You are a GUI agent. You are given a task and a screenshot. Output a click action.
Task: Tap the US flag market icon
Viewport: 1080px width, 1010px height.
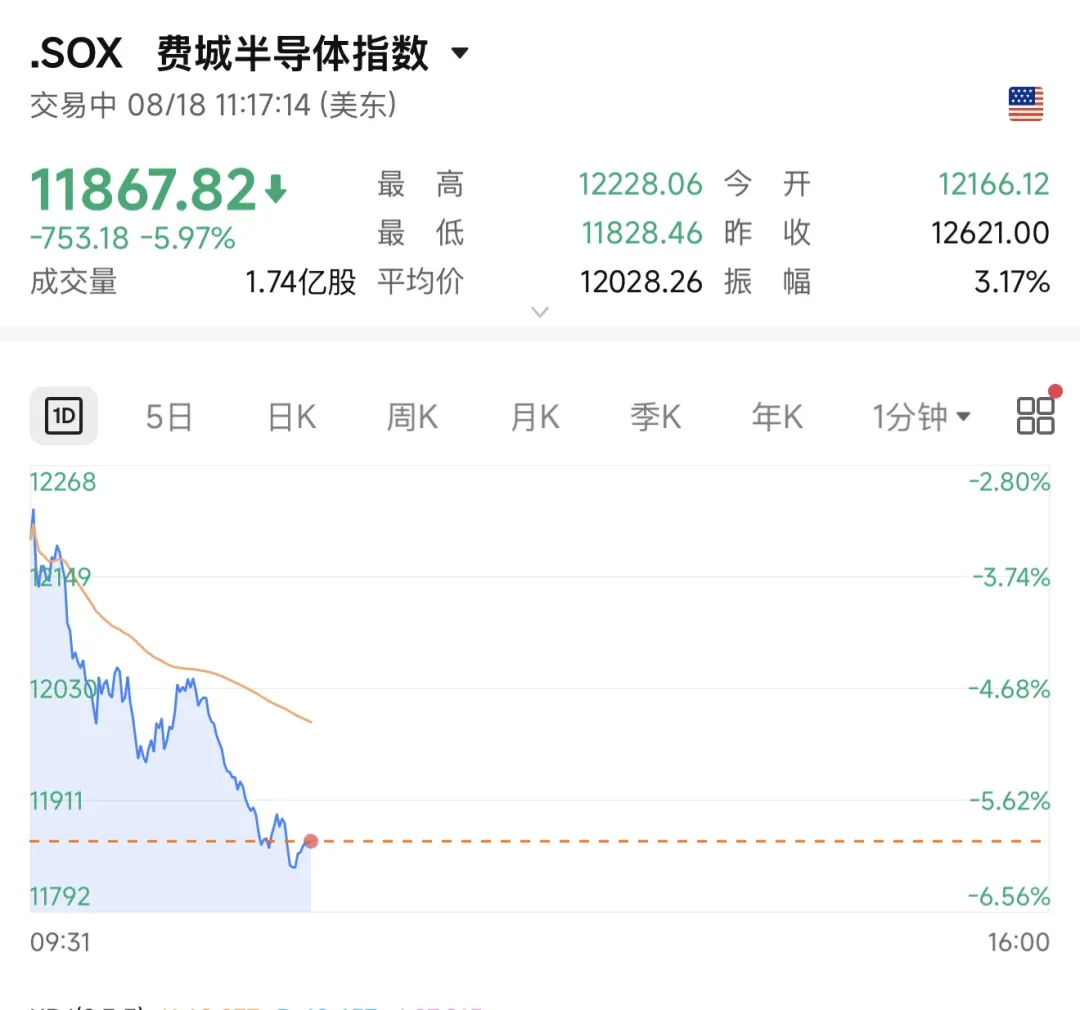point(1026,104)
